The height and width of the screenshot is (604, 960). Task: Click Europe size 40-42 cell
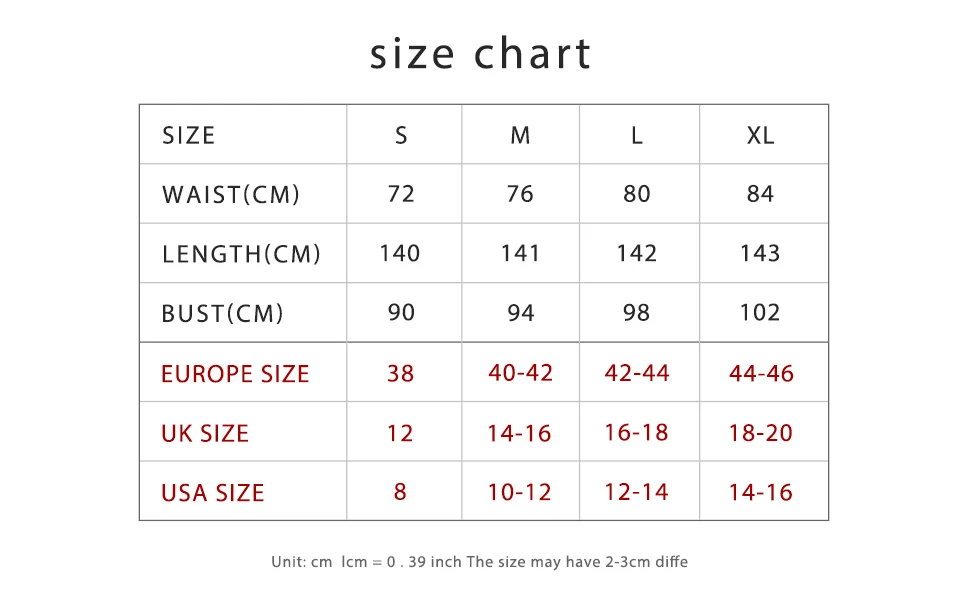[x=520, y=373]
